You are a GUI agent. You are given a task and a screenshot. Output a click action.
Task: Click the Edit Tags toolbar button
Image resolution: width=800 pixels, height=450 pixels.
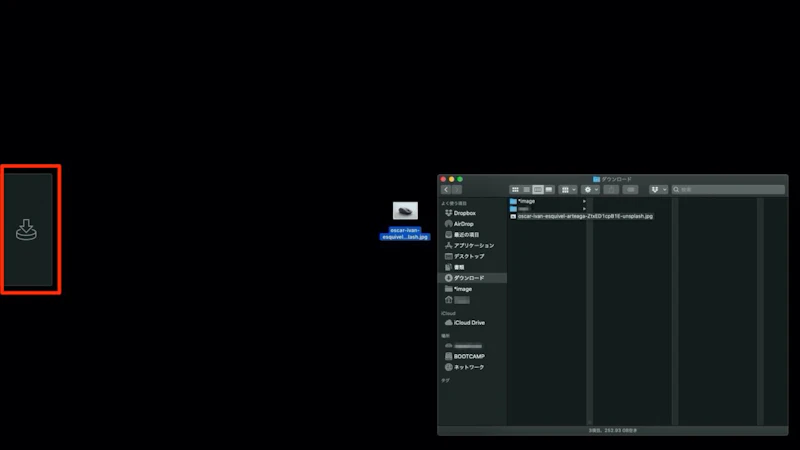(630, 190)
